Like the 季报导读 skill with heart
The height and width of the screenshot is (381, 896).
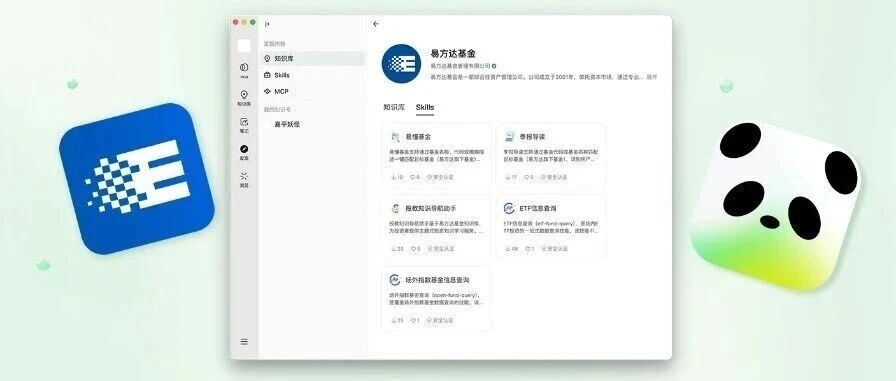click(529, 177)
